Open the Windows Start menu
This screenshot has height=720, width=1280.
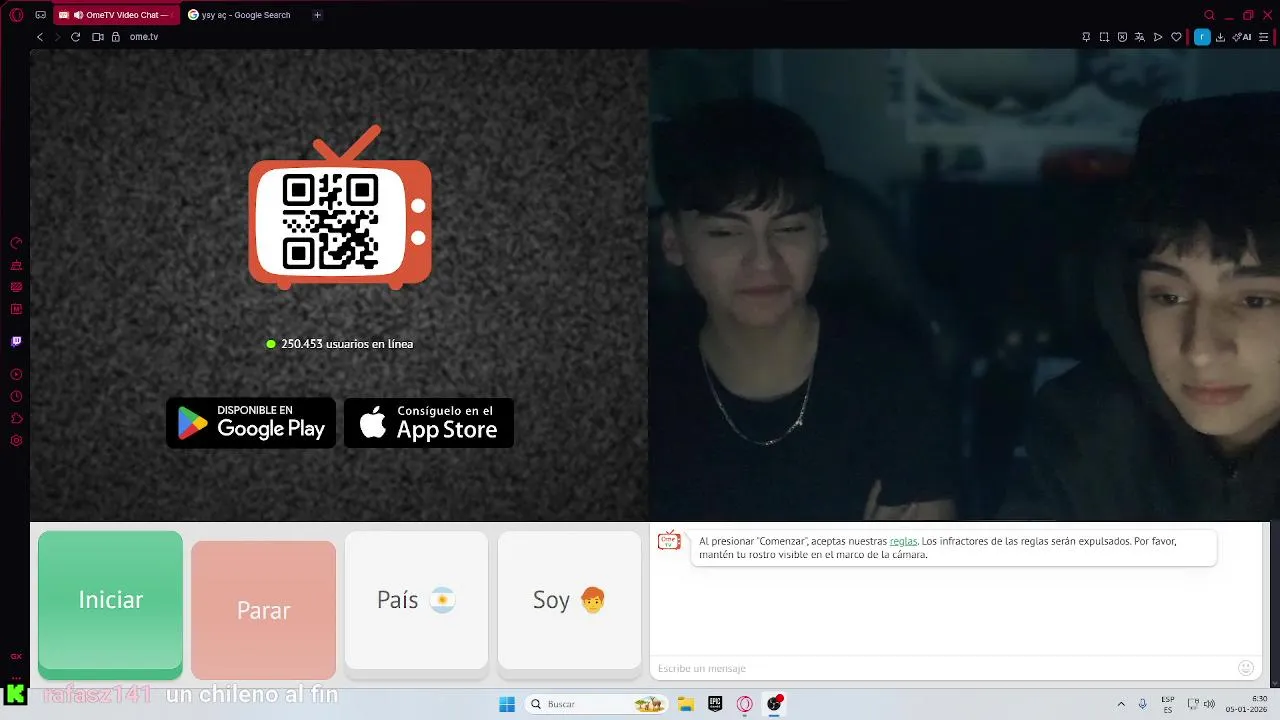[507, 704]
